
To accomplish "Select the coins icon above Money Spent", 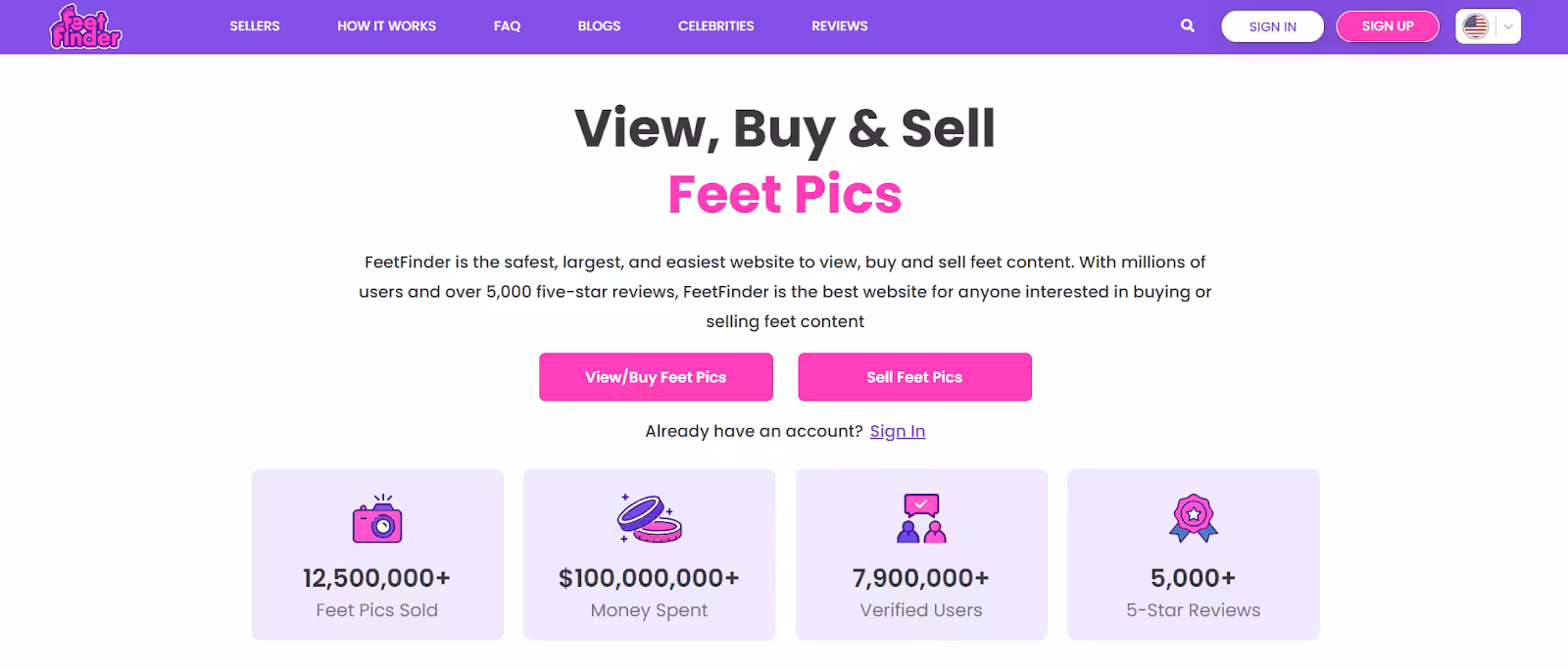I will (649, 522).
